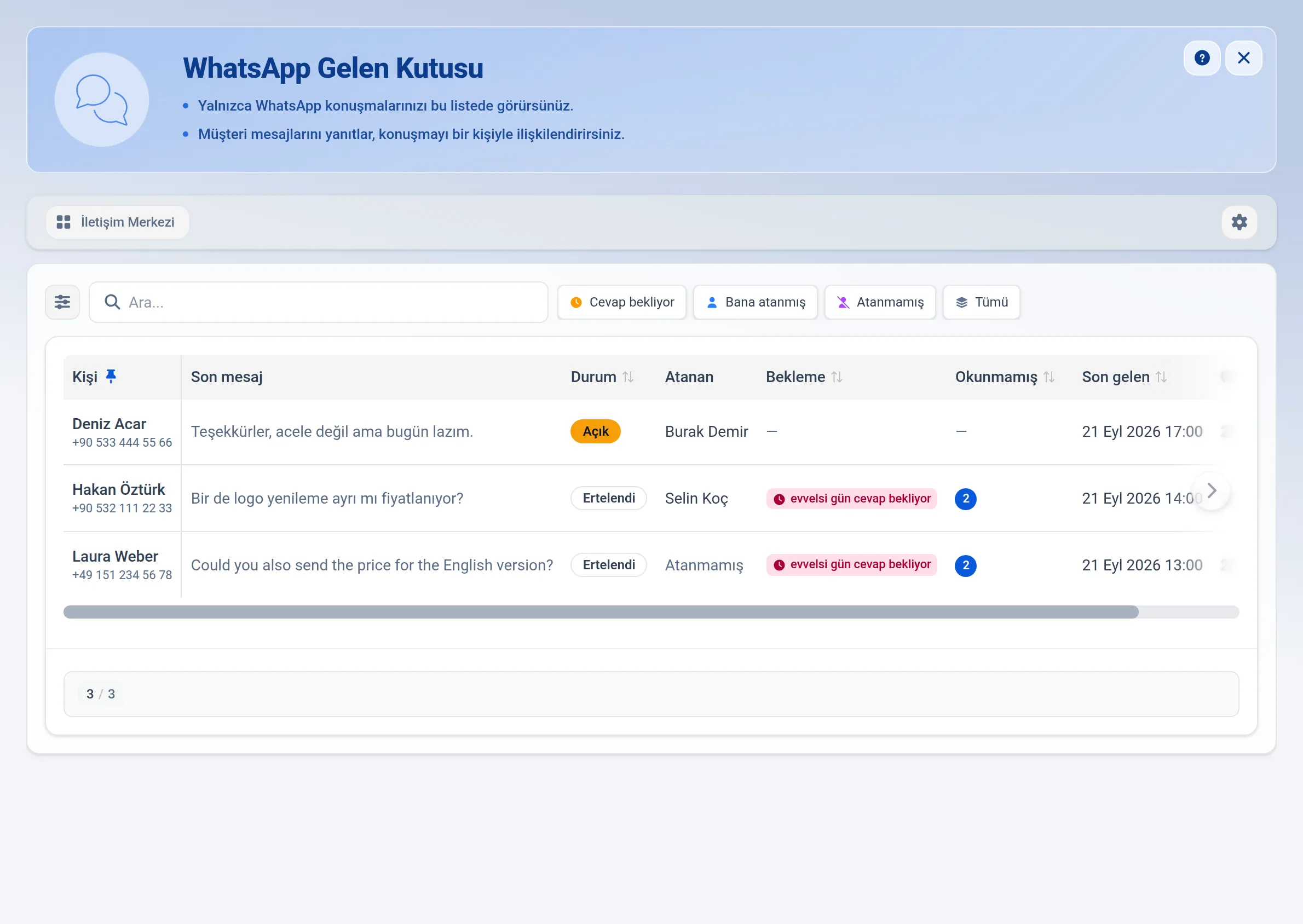Focus the Ara... search field
The height and width of the screenshot is (924, 1303).
[319, 302]
